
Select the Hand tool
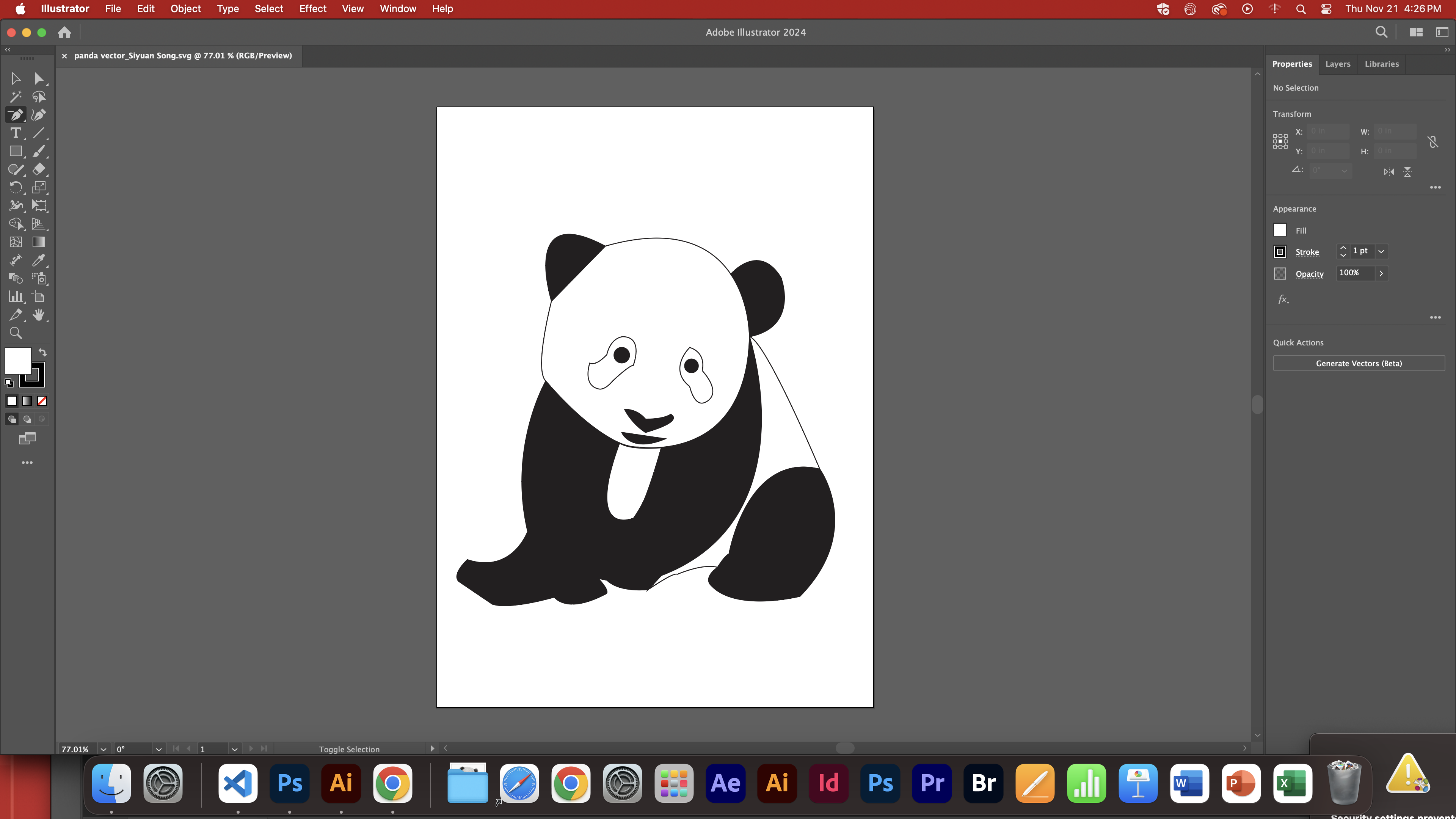[x=38, y=315]
